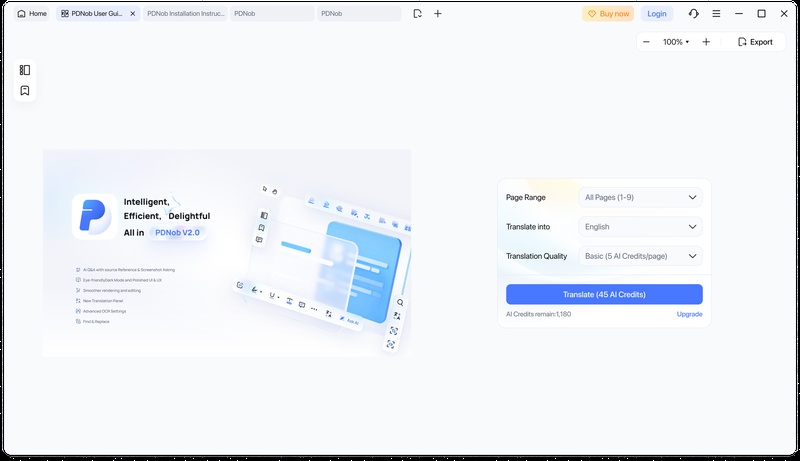Open the third tab labeled PDNob
The width and height of the screenshot is (800, 461).
[x=272, y=14]
